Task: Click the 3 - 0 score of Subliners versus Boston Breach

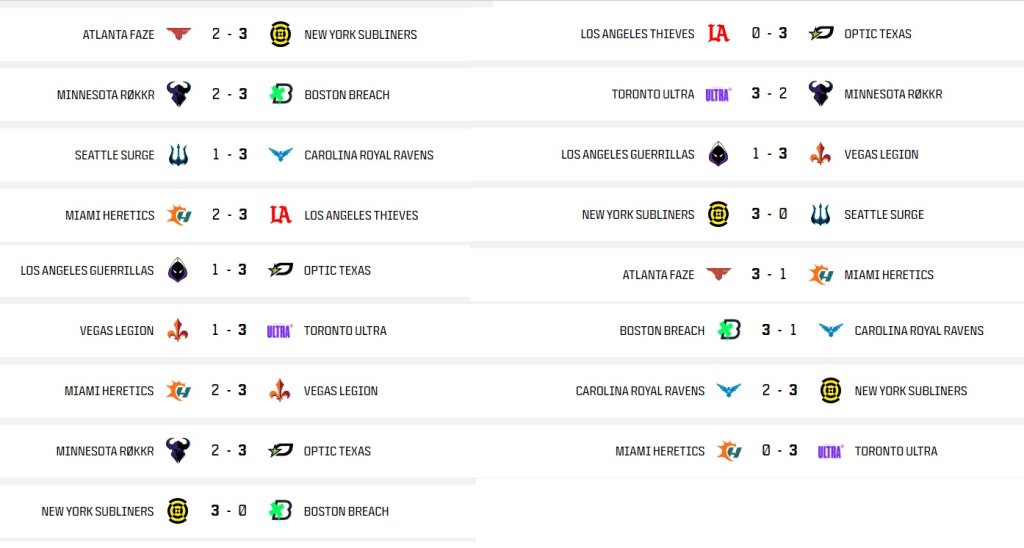Action: 229,511
